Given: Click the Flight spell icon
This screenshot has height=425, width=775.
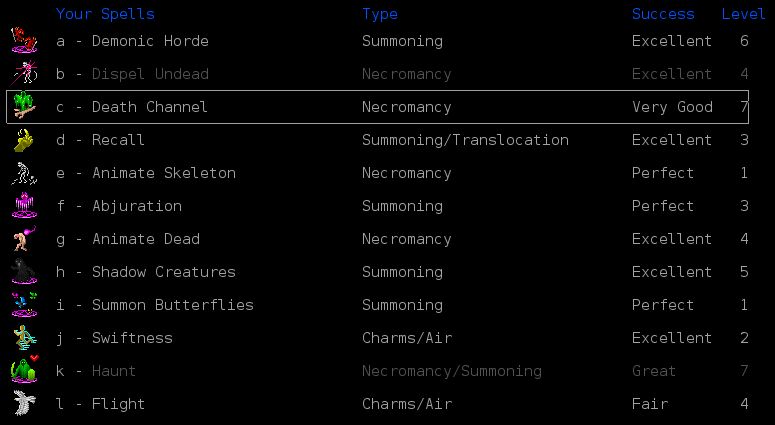Looking at the screenshot, I should click(x=22, y=404).
